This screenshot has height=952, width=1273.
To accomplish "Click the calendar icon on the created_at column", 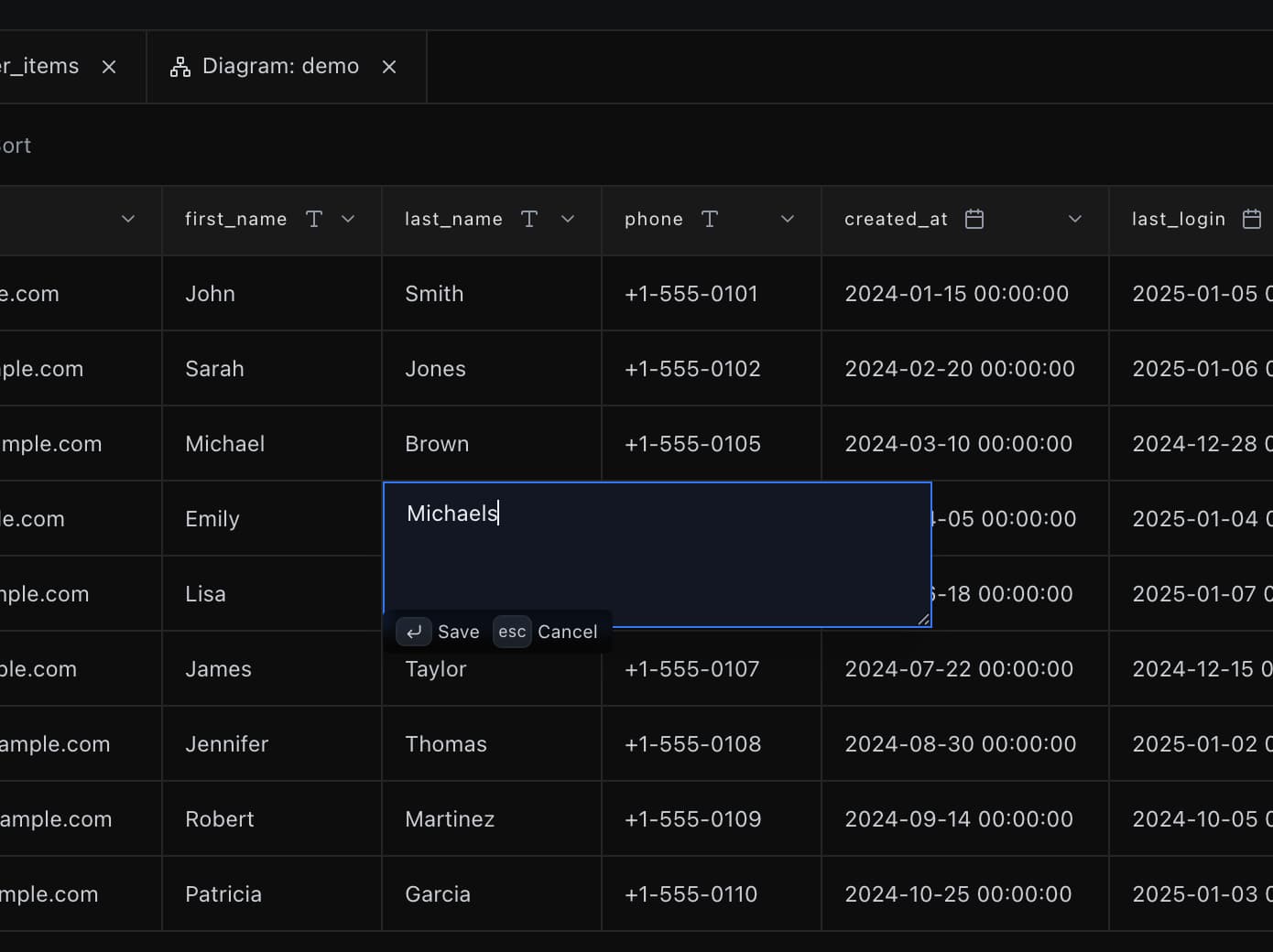I will point(974,219).
